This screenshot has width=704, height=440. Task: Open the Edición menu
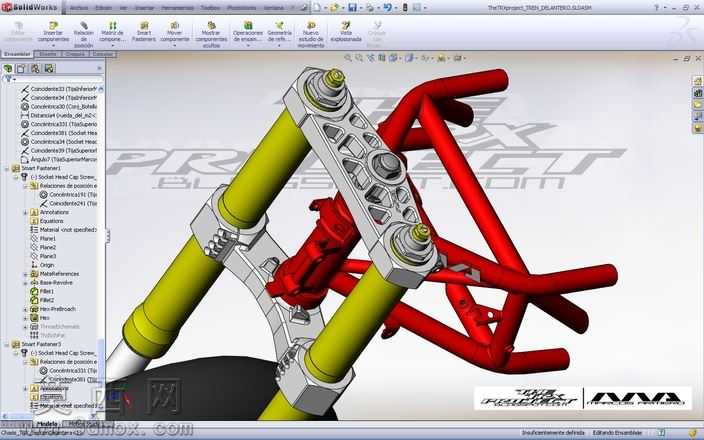[x=104, y=8]
